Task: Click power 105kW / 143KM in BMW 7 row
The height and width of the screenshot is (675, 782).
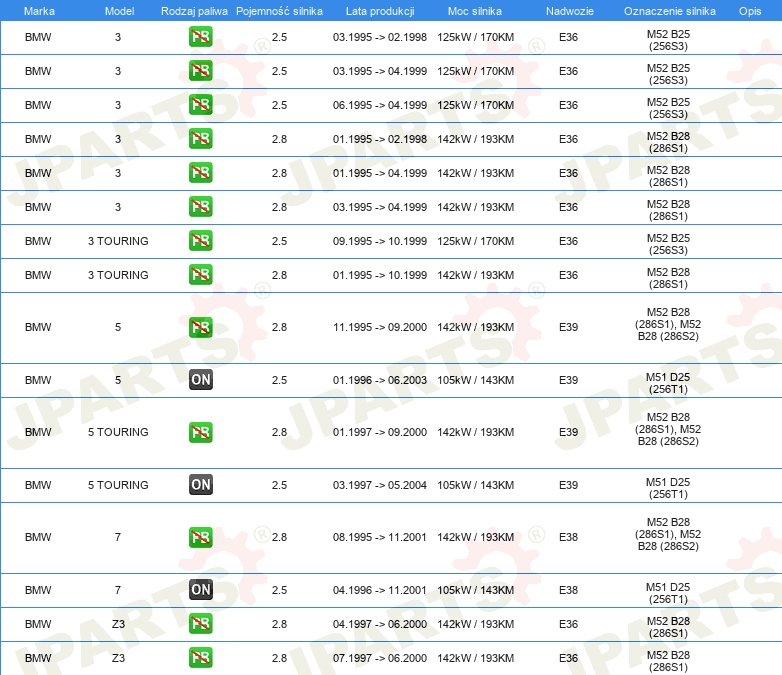Action: (476, 590)
